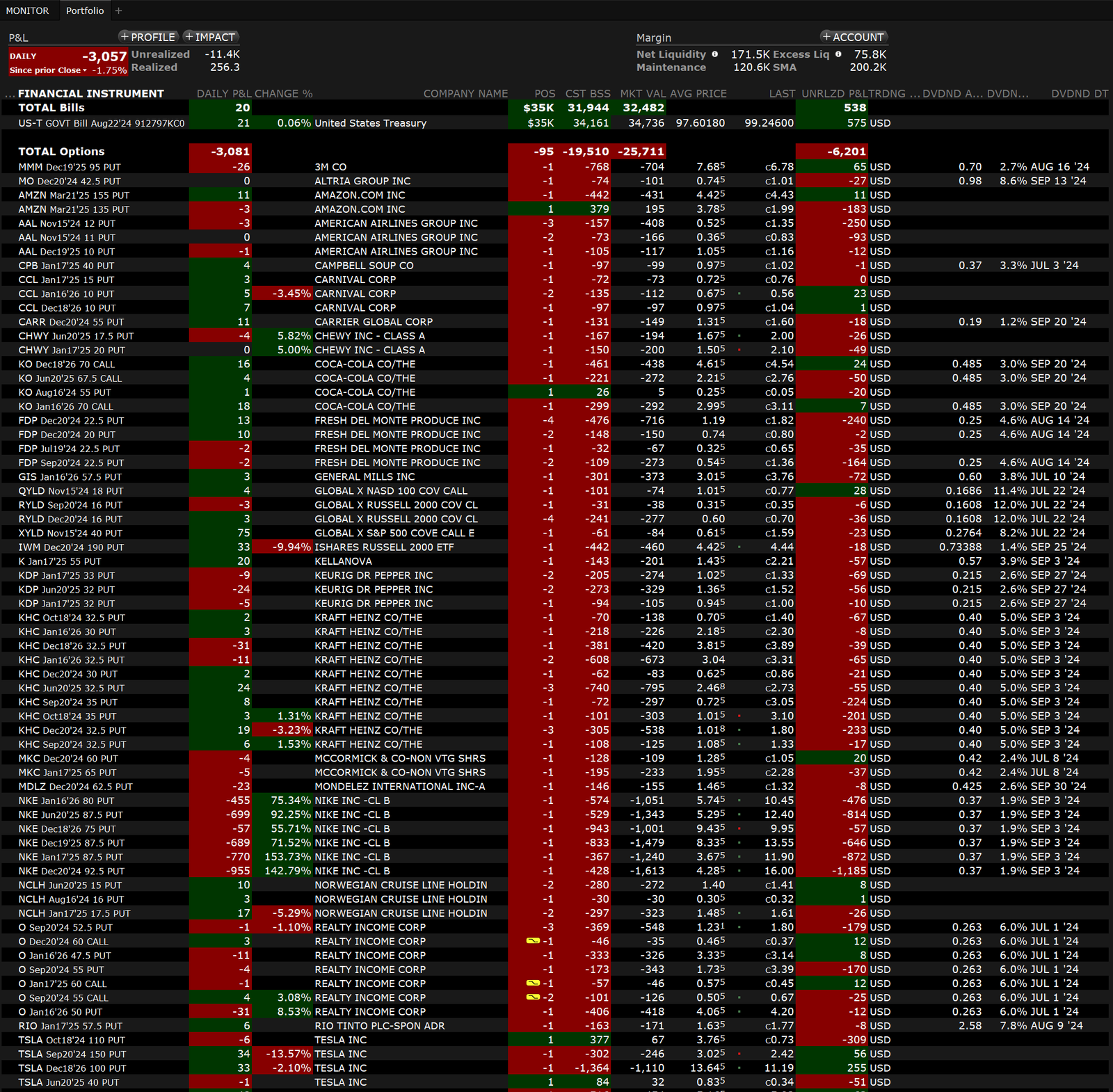This screenshot has width=1113, height=1092.
Task: Click the Excess Liq info icon
Action: click(x=838, y=54)
